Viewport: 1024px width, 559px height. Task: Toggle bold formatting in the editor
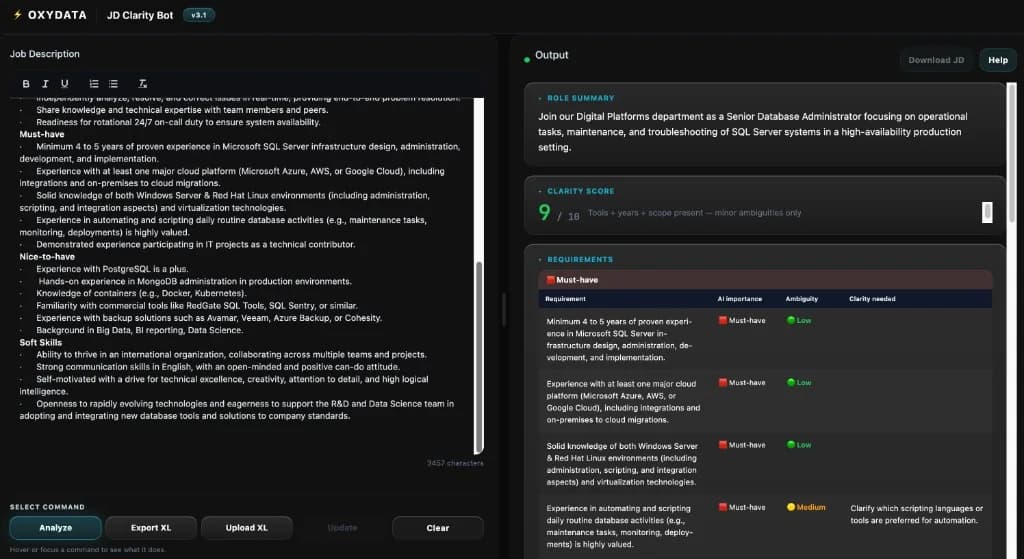point(25,84)
